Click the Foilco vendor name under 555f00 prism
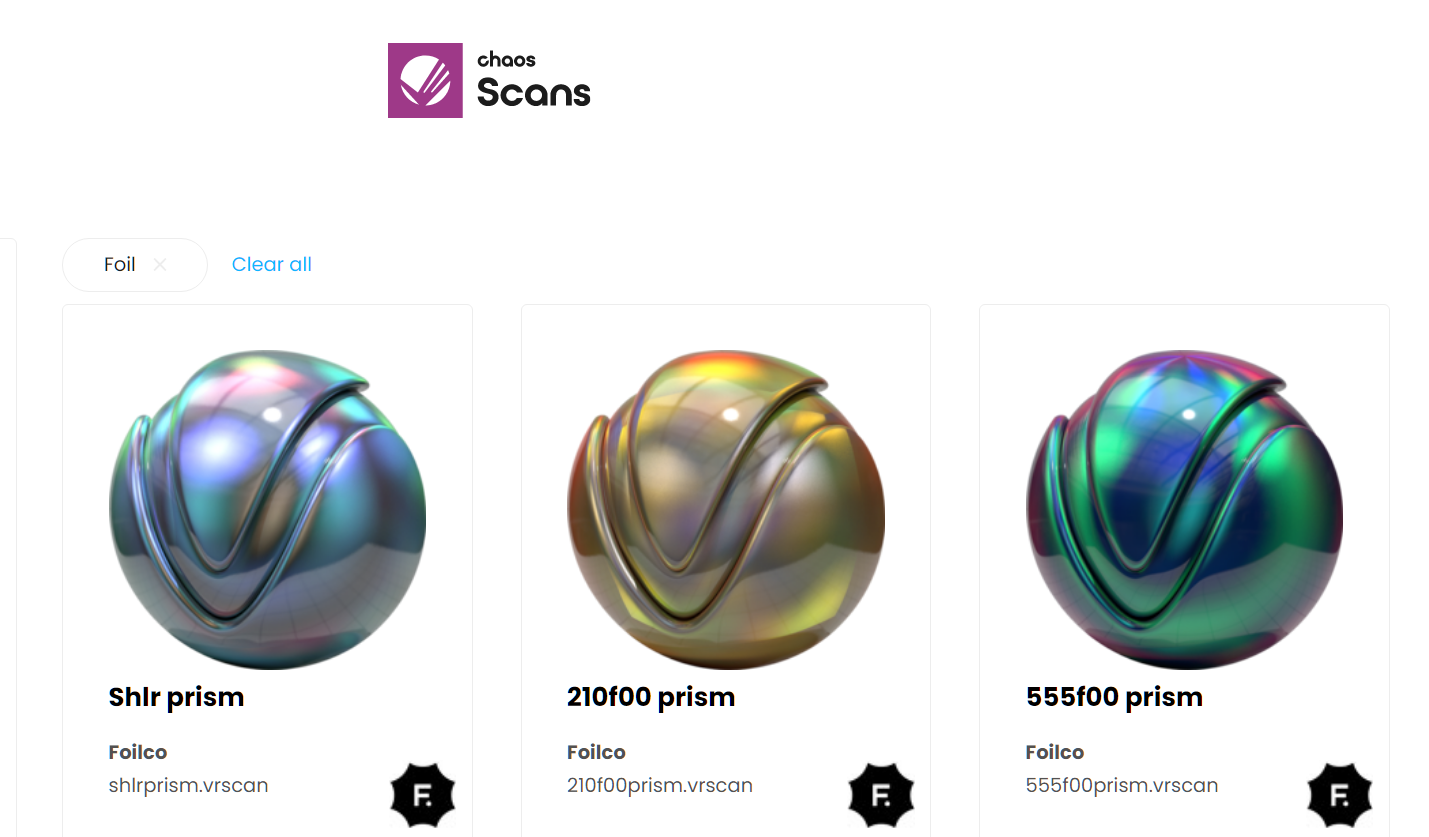The width and height of the screenshot is (1429, 837). pos(1055,752)
